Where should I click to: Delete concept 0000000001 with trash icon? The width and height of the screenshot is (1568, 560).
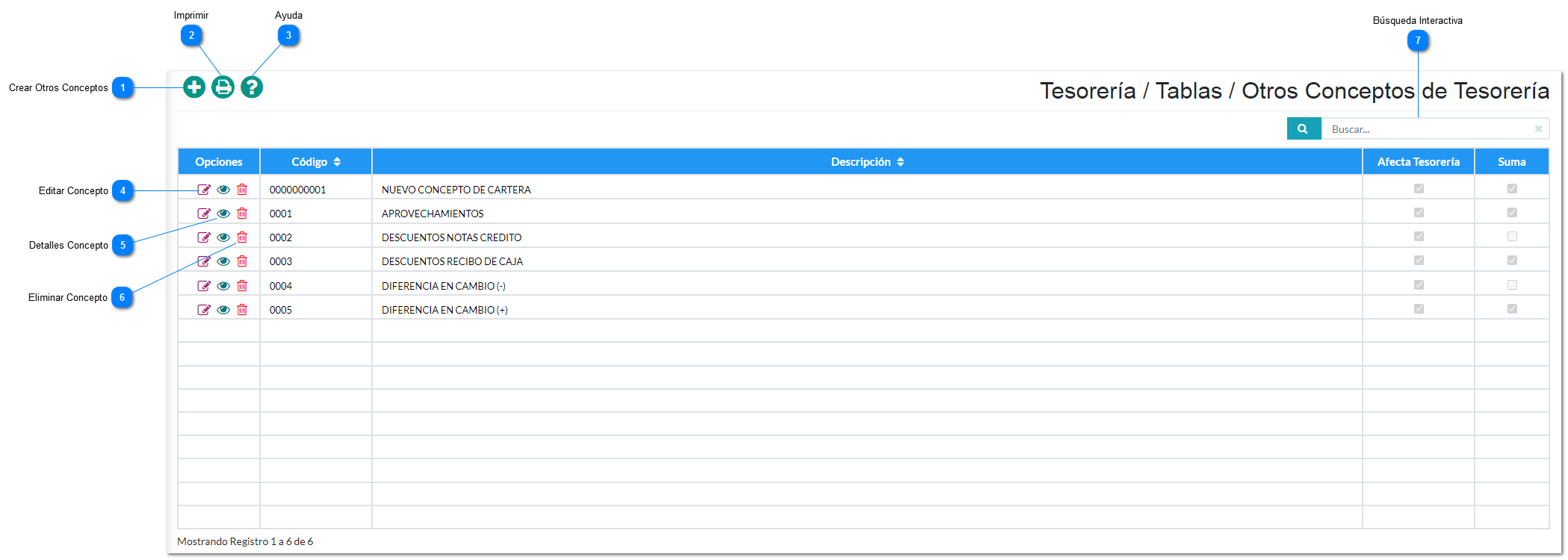click(x=242, y=190)
